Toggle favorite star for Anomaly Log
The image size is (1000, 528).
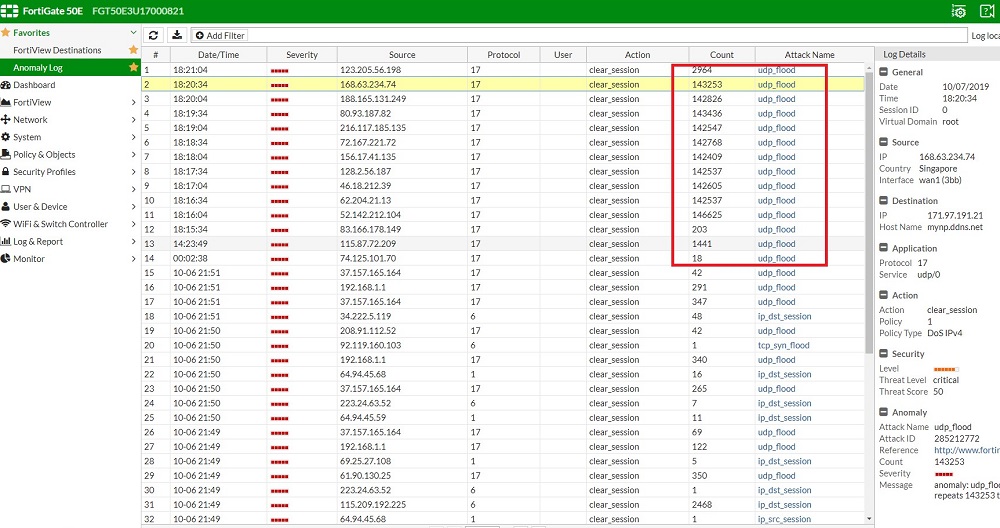coord(133,67)
